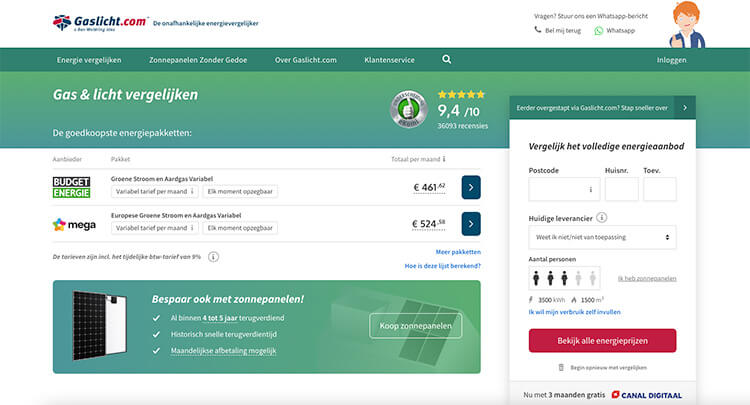Click info icon beside Totaal per maand

444,159
